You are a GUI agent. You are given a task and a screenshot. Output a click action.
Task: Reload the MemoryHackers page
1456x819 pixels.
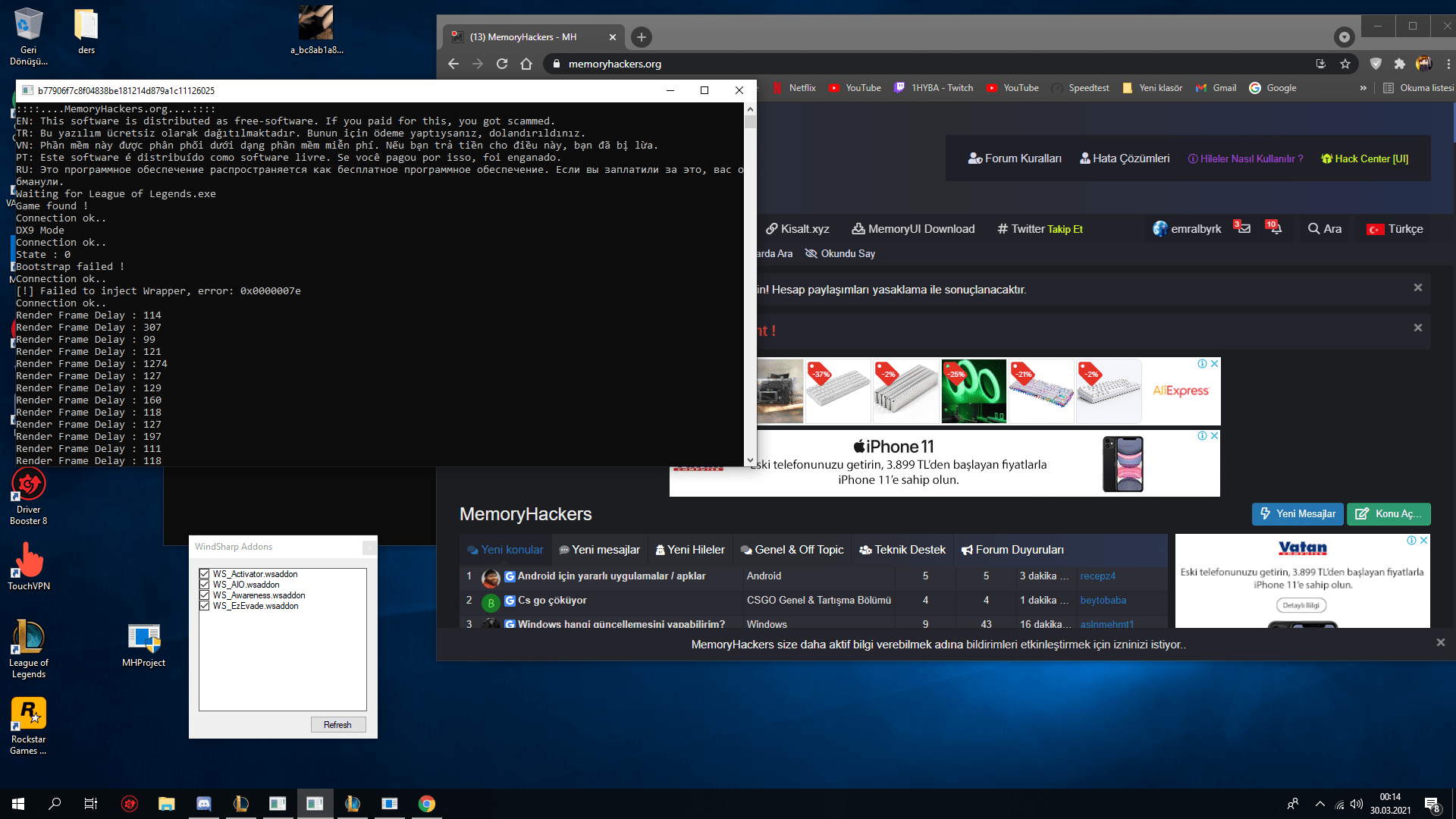pos(502,64)
